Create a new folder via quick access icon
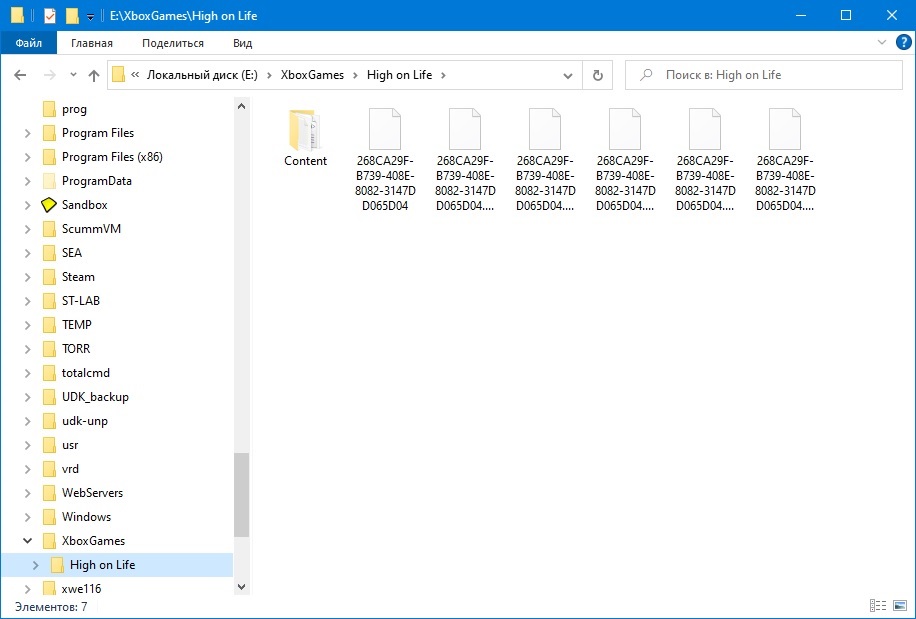916x619 pixels. (x=72, y=16)
